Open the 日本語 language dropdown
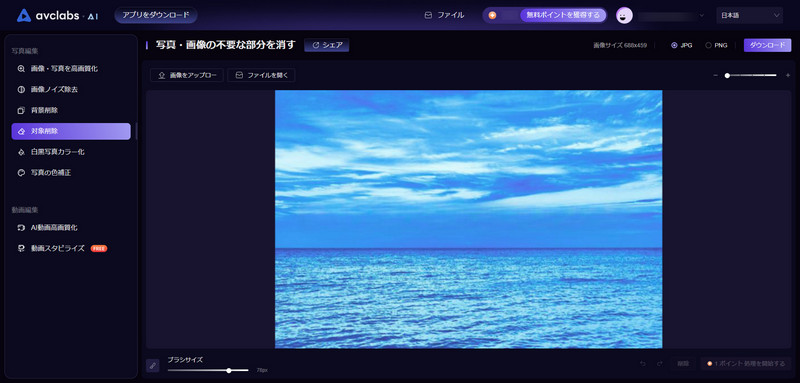The image size is (800, 383). point(749,15)
